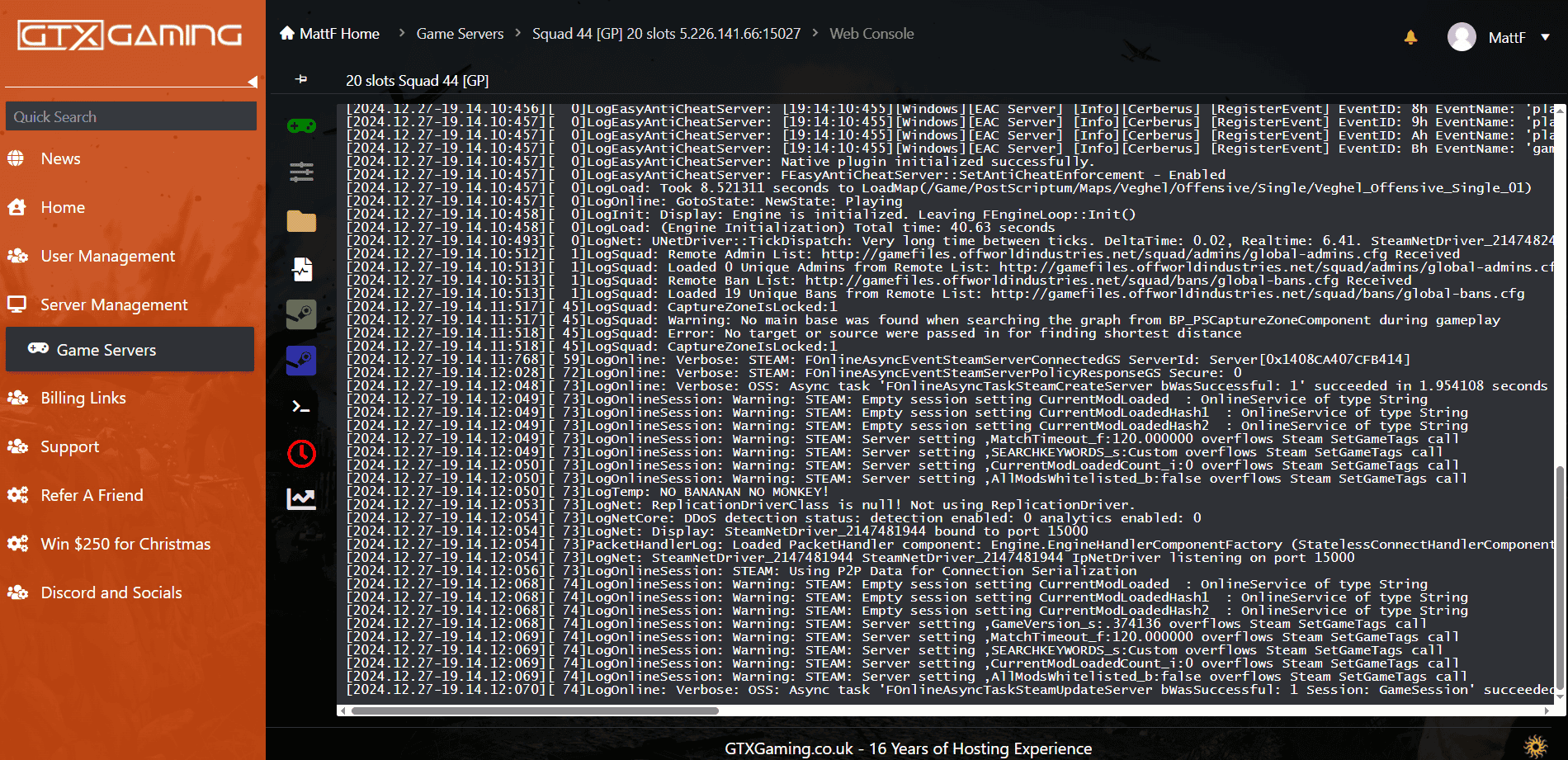
Task: Click the 'bound to port 15000' log line
Action: (x=717, y=531)
